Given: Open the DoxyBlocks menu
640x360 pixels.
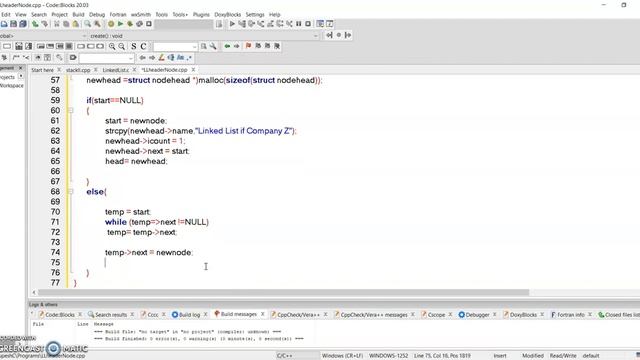Looking at the screenshot, I should tap(227, 14).
